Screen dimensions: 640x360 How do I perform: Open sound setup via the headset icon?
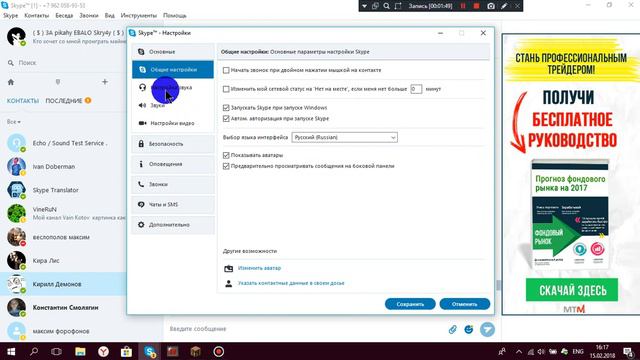pos(142,87)
